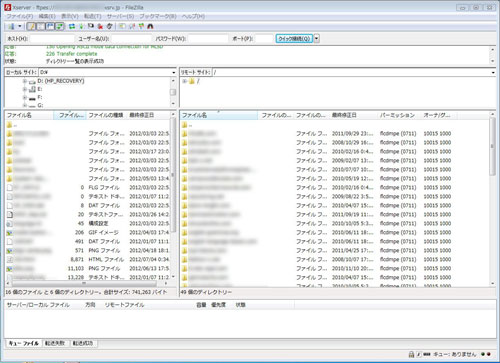Open the リモート サイト path dropdown
Screen dimensions: 500x363
pyautogui.click(x=493, y=72)
